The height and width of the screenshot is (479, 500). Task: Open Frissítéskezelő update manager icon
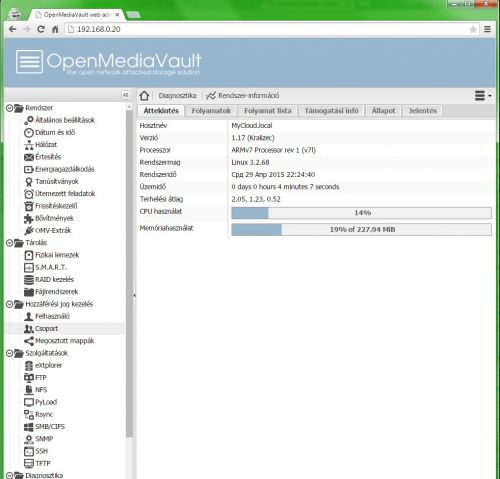[29, 206]
